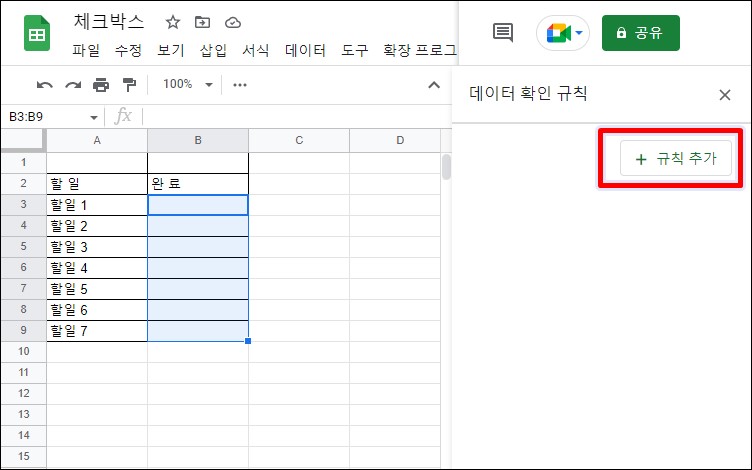The image size is (752, 470).
Task: Click the cell 할일 7
Action: [97, 331]
